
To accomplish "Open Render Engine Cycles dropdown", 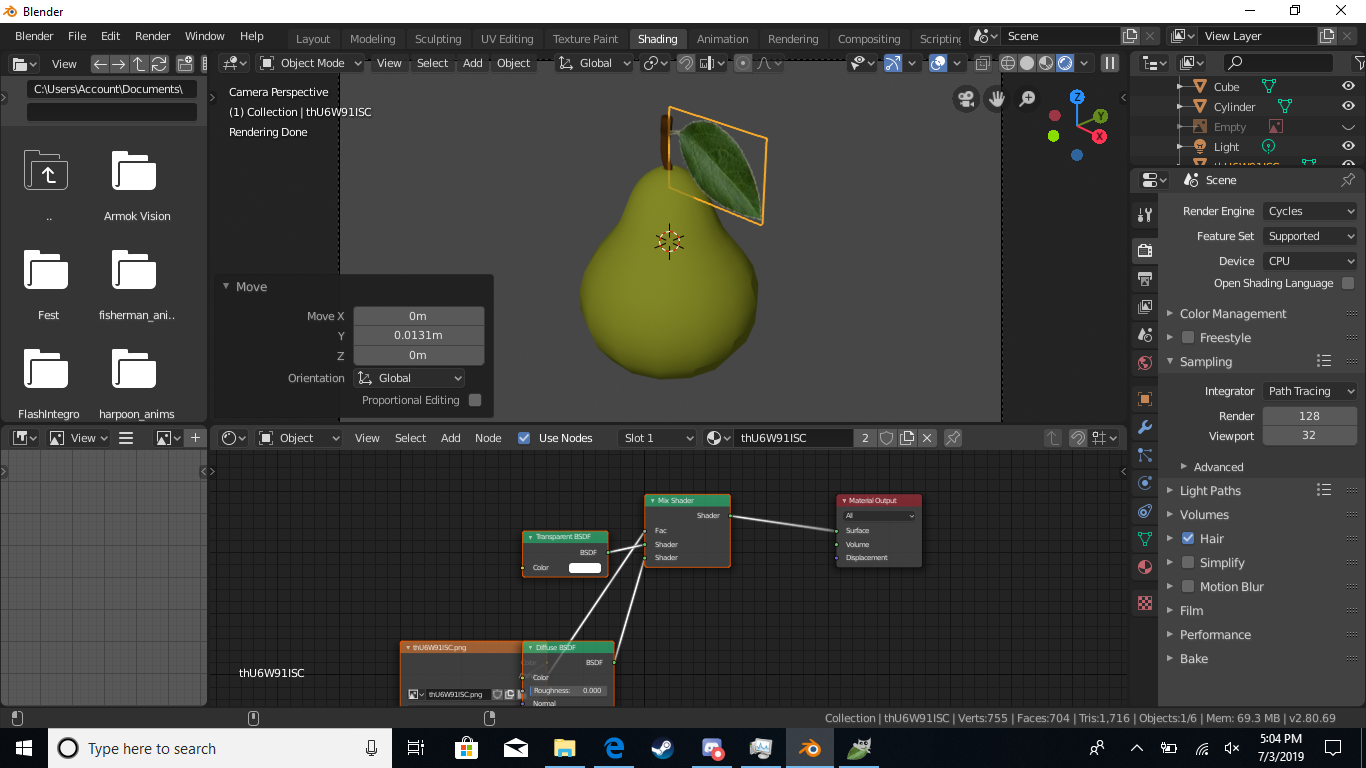I will tap(1310, 211).
